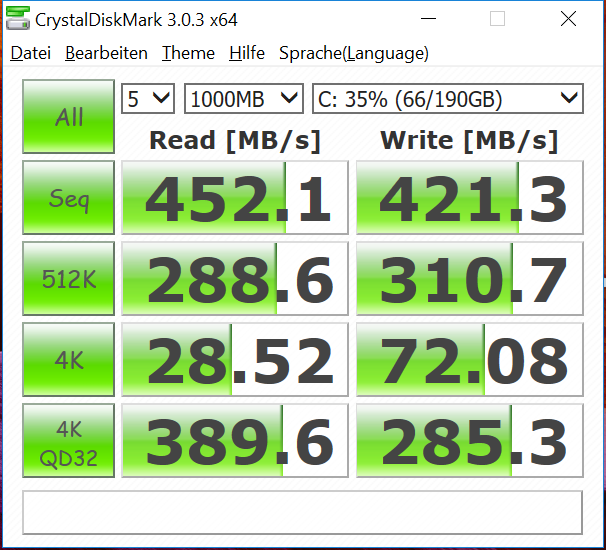This screenshot has width=606, height=550.
Task: Open the Bearbeiten menu
Action: tap(106, 53)
